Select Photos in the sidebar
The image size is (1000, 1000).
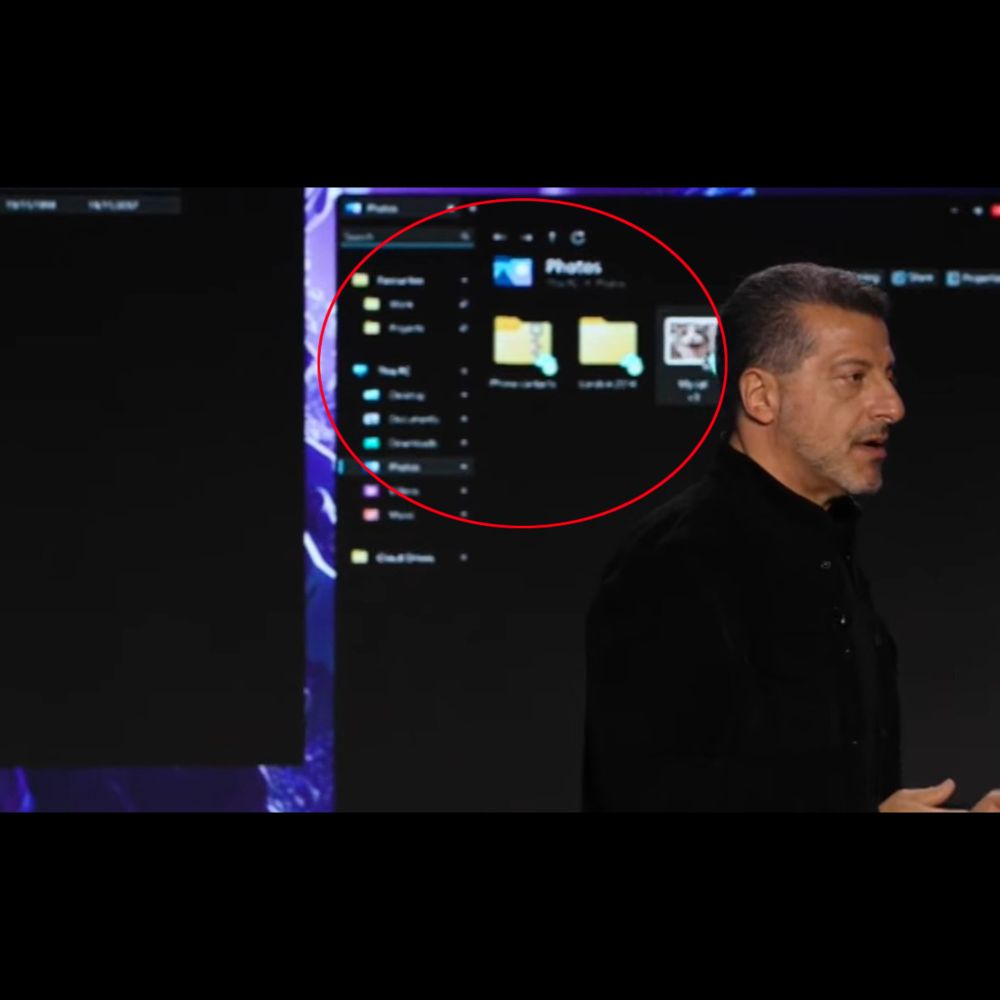coord(404,467)
